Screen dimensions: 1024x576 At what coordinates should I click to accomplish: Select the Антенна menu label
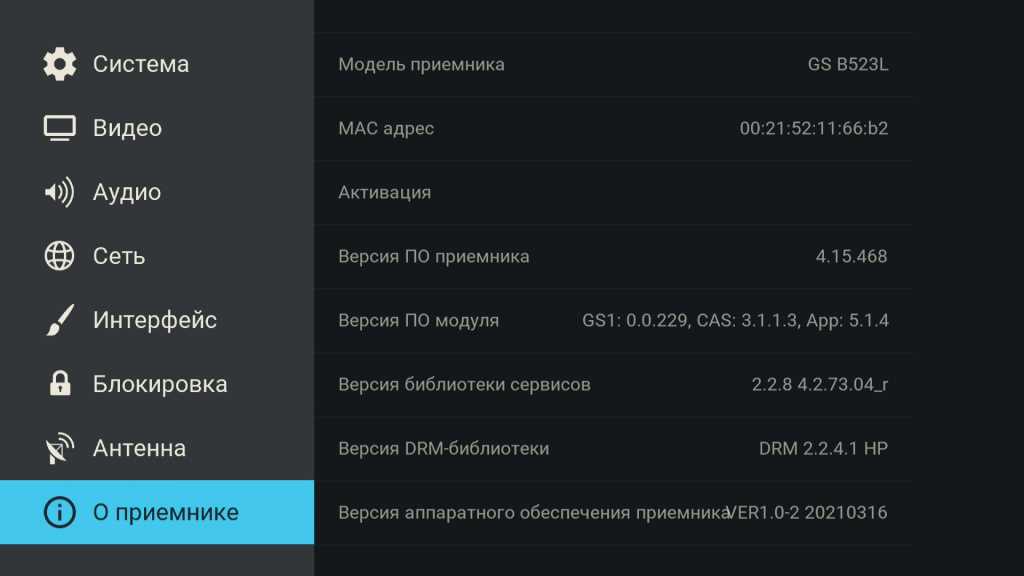coord(139,448)
